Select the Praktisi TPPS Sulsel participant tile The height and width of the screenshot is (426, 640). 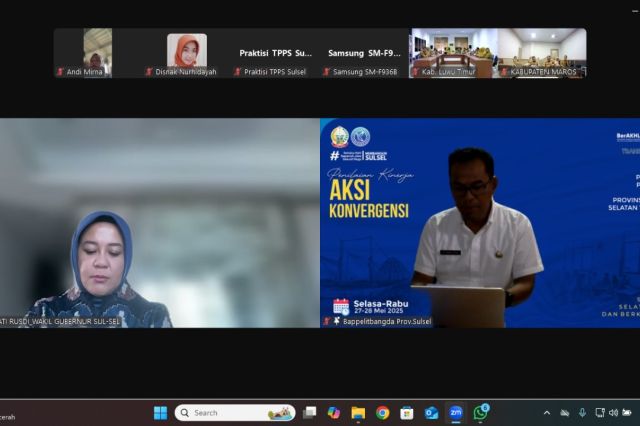point(276,53)
